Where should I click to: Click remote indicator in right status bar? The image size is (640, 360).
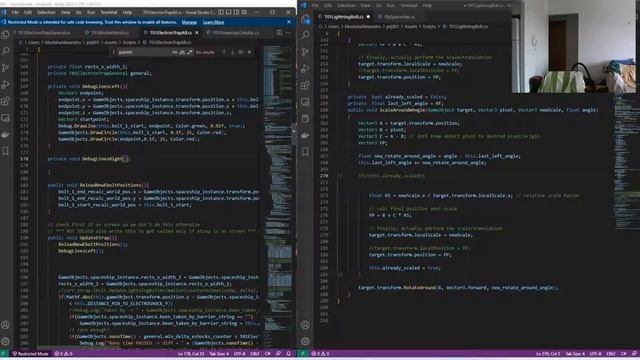point(303,354)
